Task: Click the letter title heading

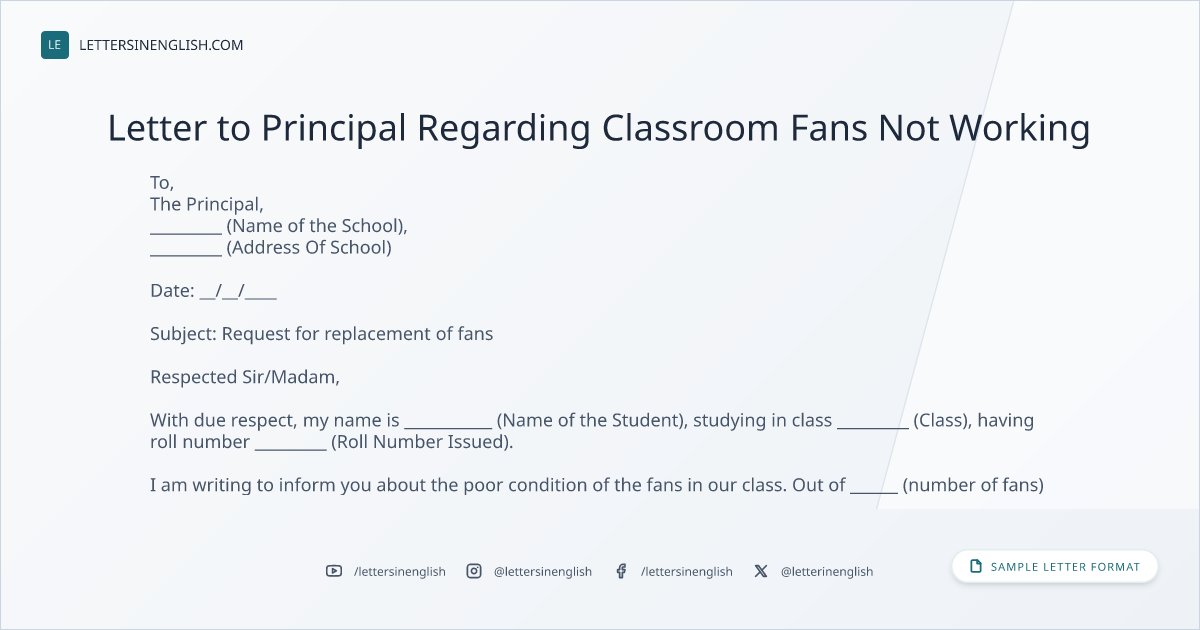Action: [599, 128]
